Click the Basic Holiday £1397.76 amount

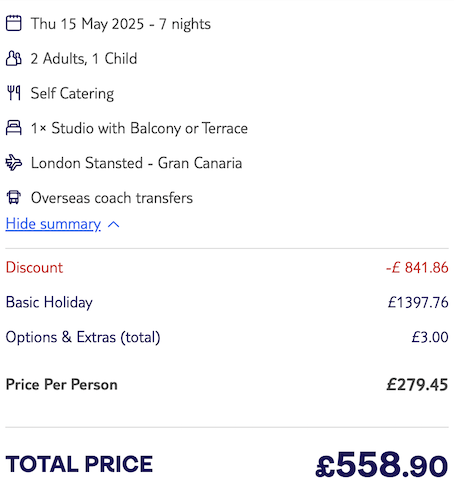[418, 302]
